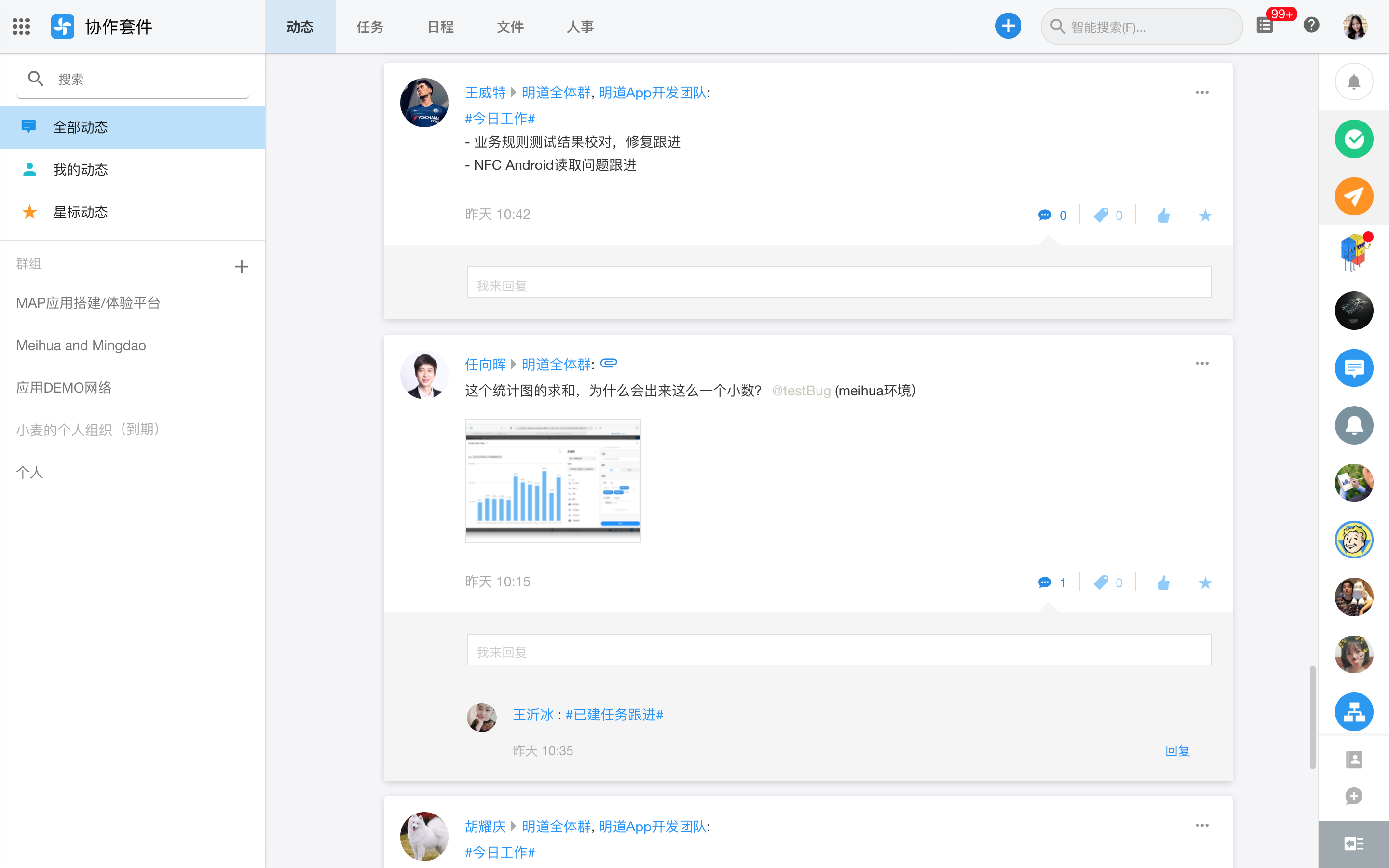
Task: Add a new group with plus icon
Action: (x=242, y=266)
